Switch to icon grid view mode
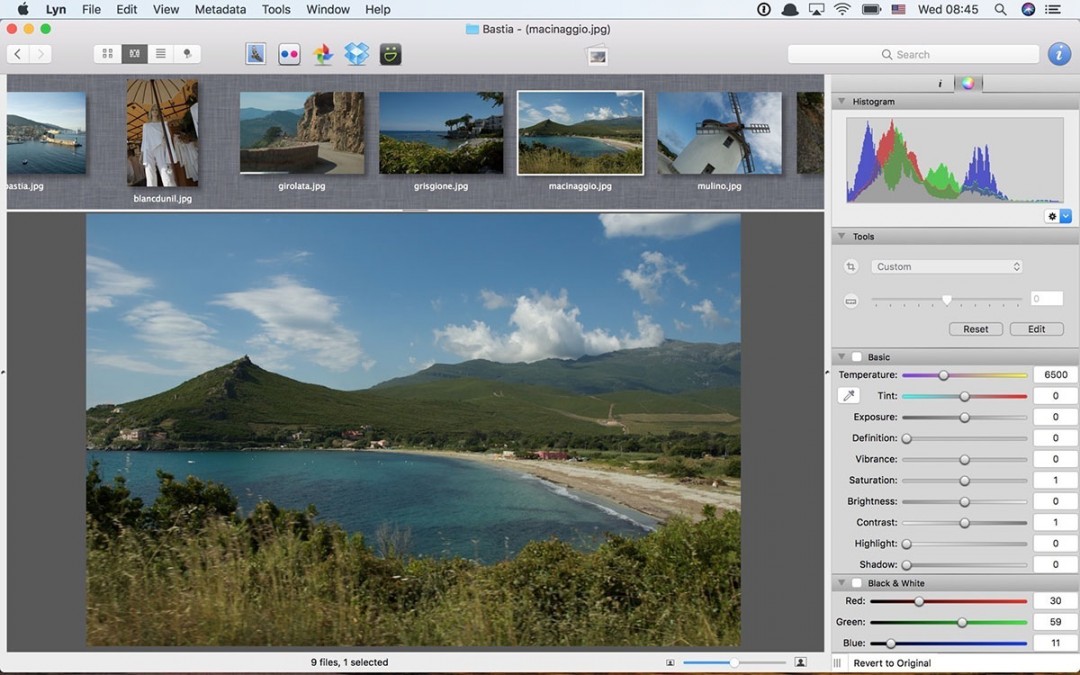The width and height of the screenshot is (1080, 675). [108, 54]
